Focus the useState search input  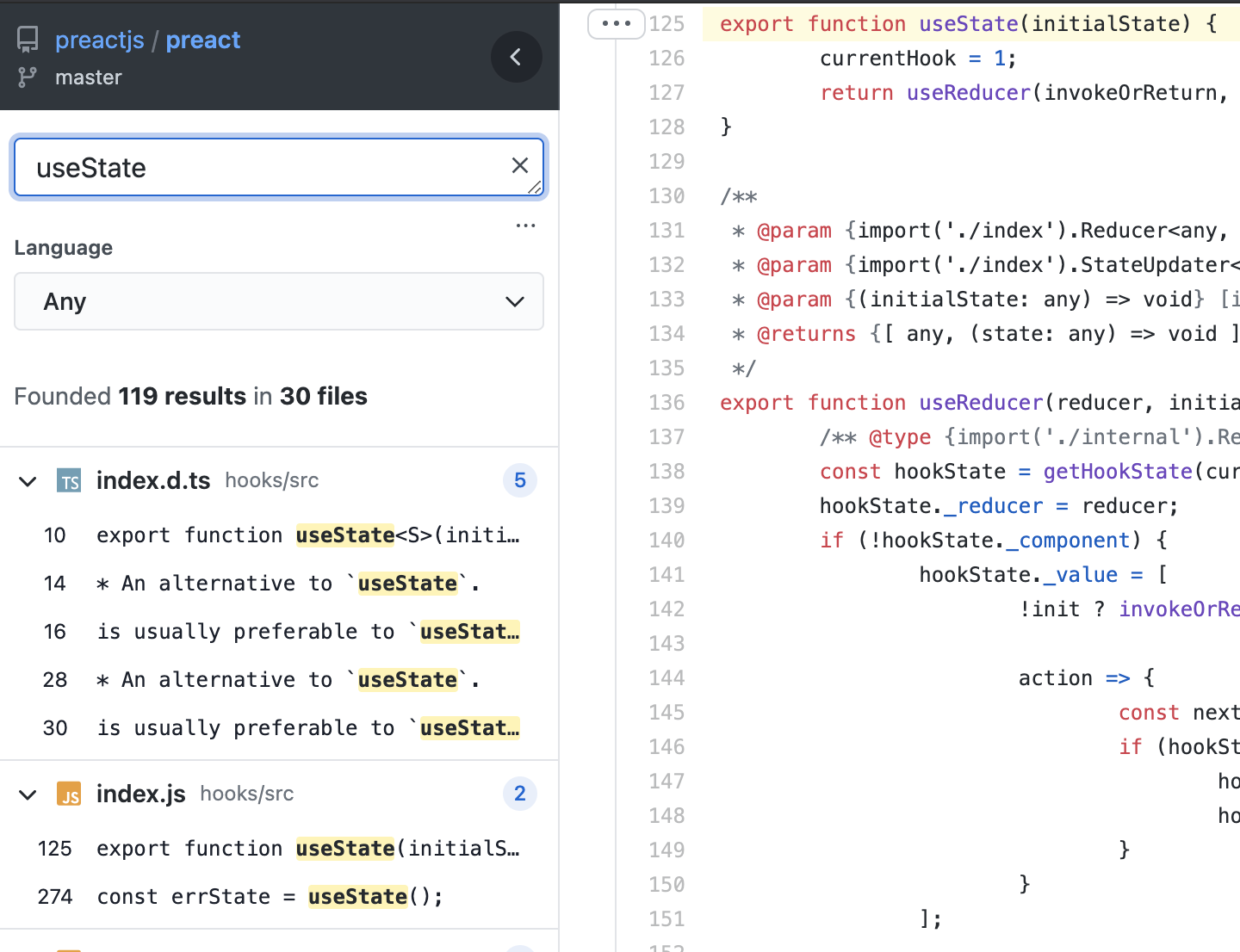coord(258,167)
